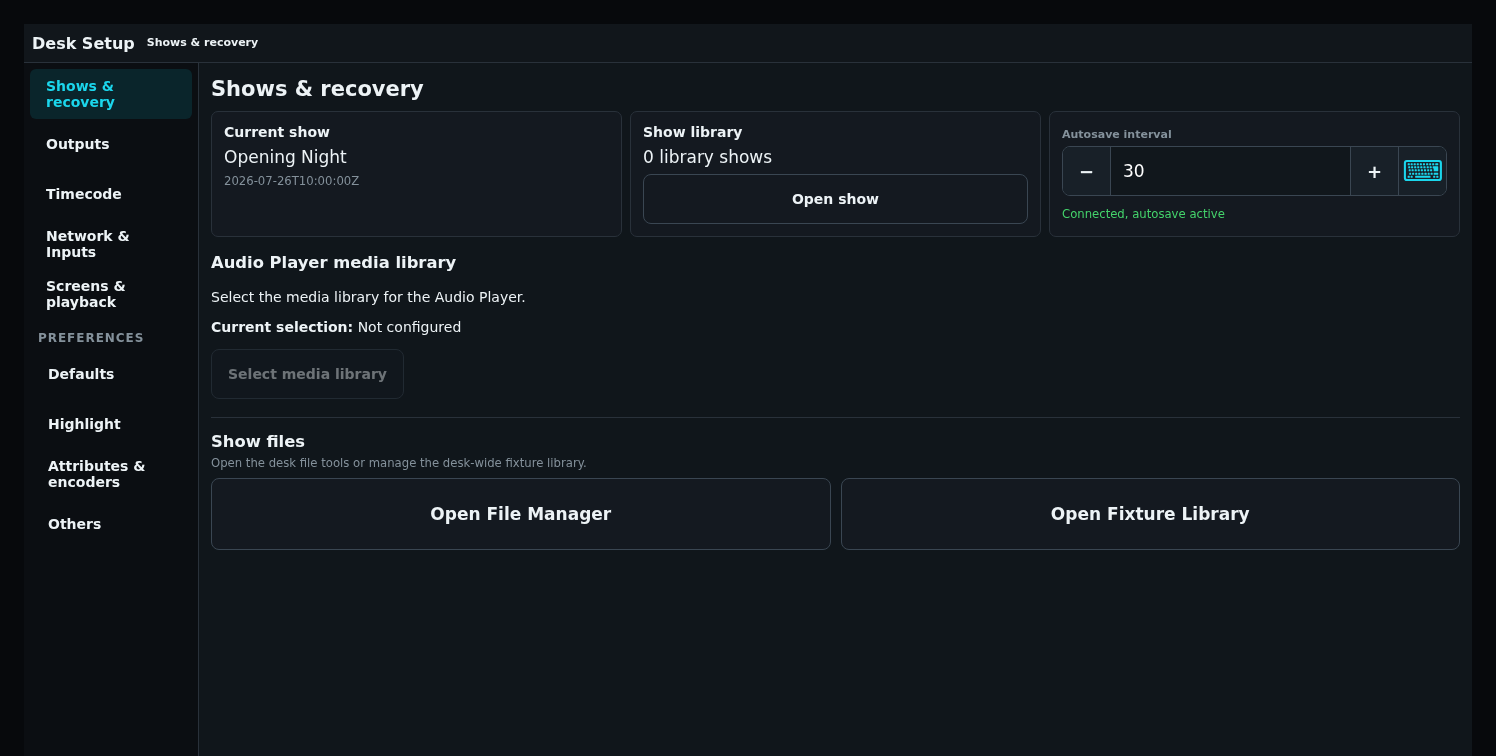Click the Show files heading
1496x756 pixels.
(x=258, y=441)
